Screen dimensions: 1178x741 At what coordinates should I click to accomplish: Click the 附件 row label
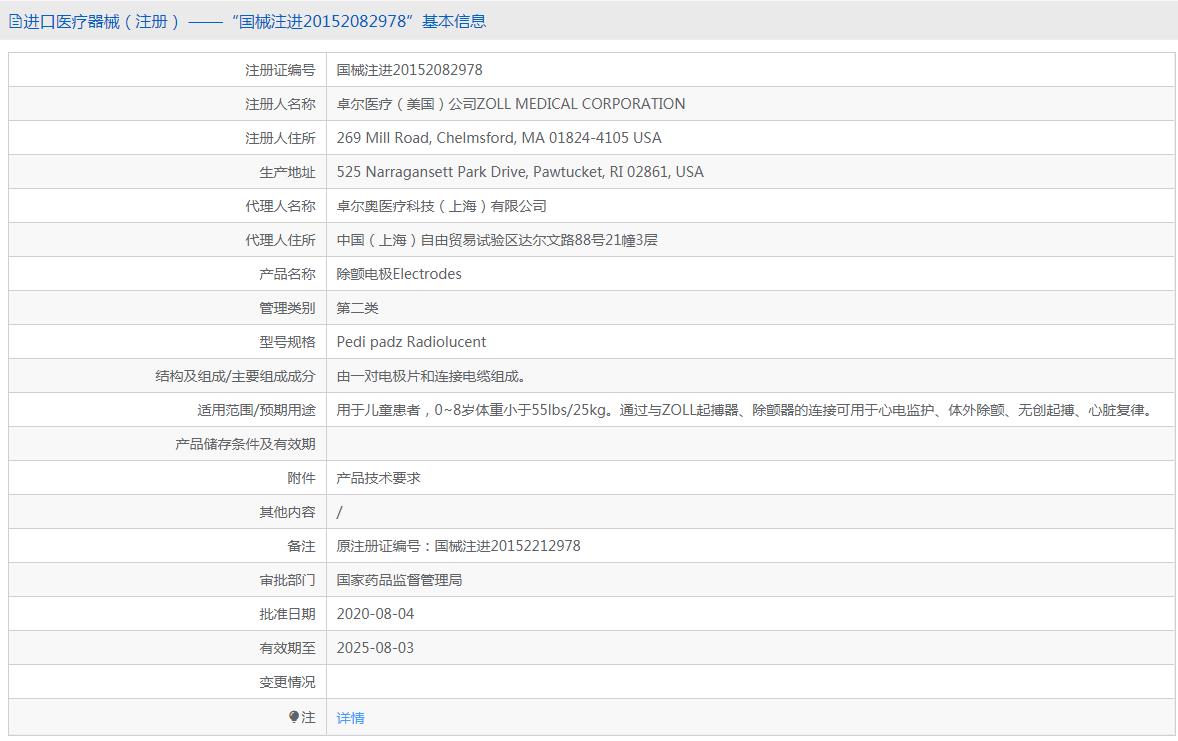[301, 478]
